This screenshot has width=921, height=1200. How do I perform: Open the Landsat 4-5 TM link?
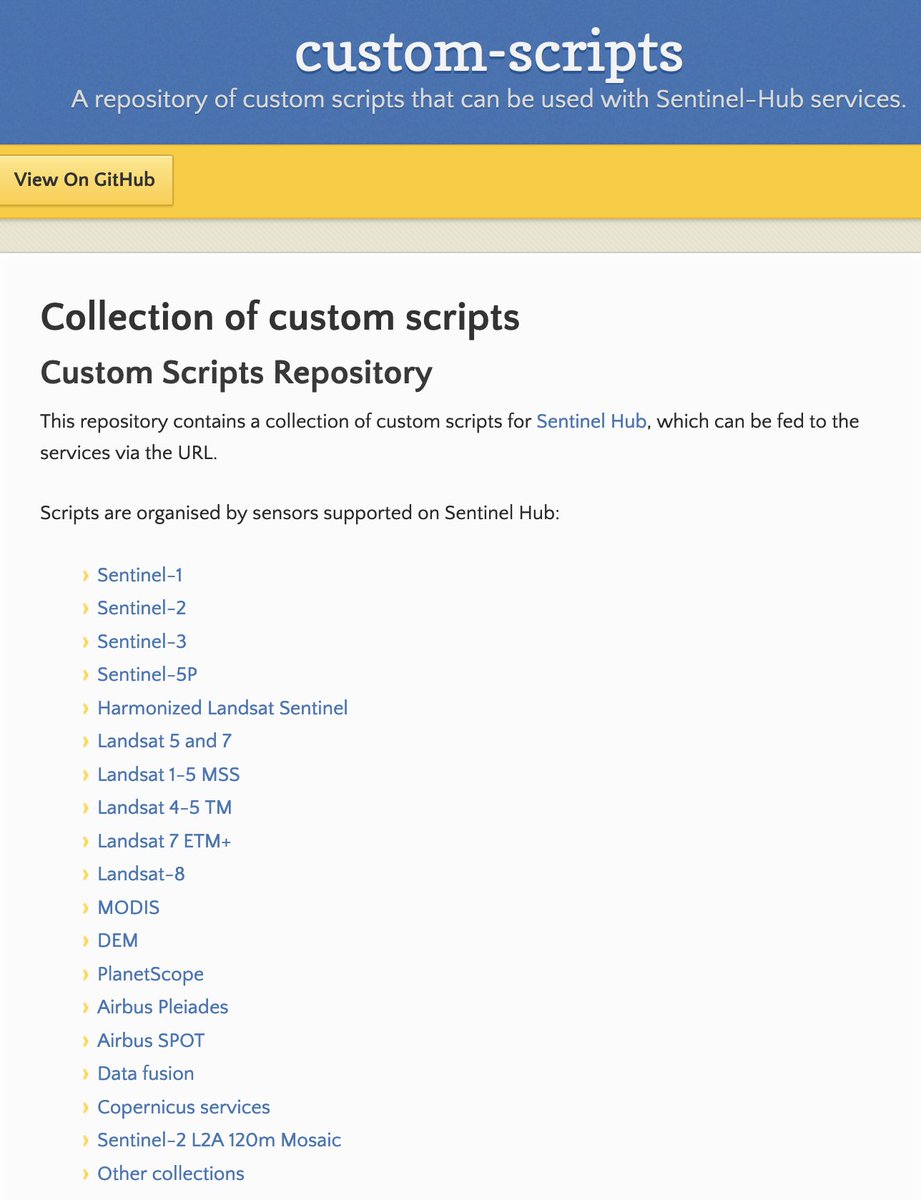164,807
